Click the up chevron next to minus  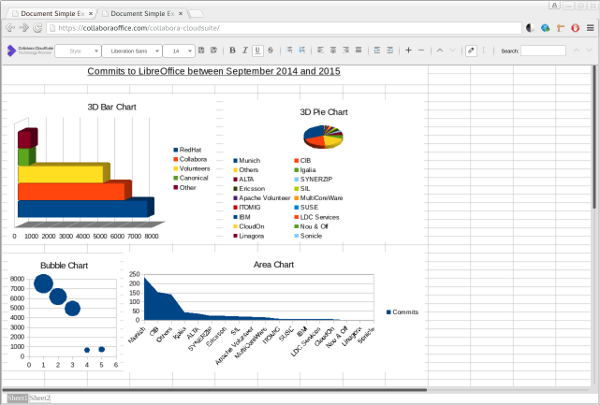440,50
